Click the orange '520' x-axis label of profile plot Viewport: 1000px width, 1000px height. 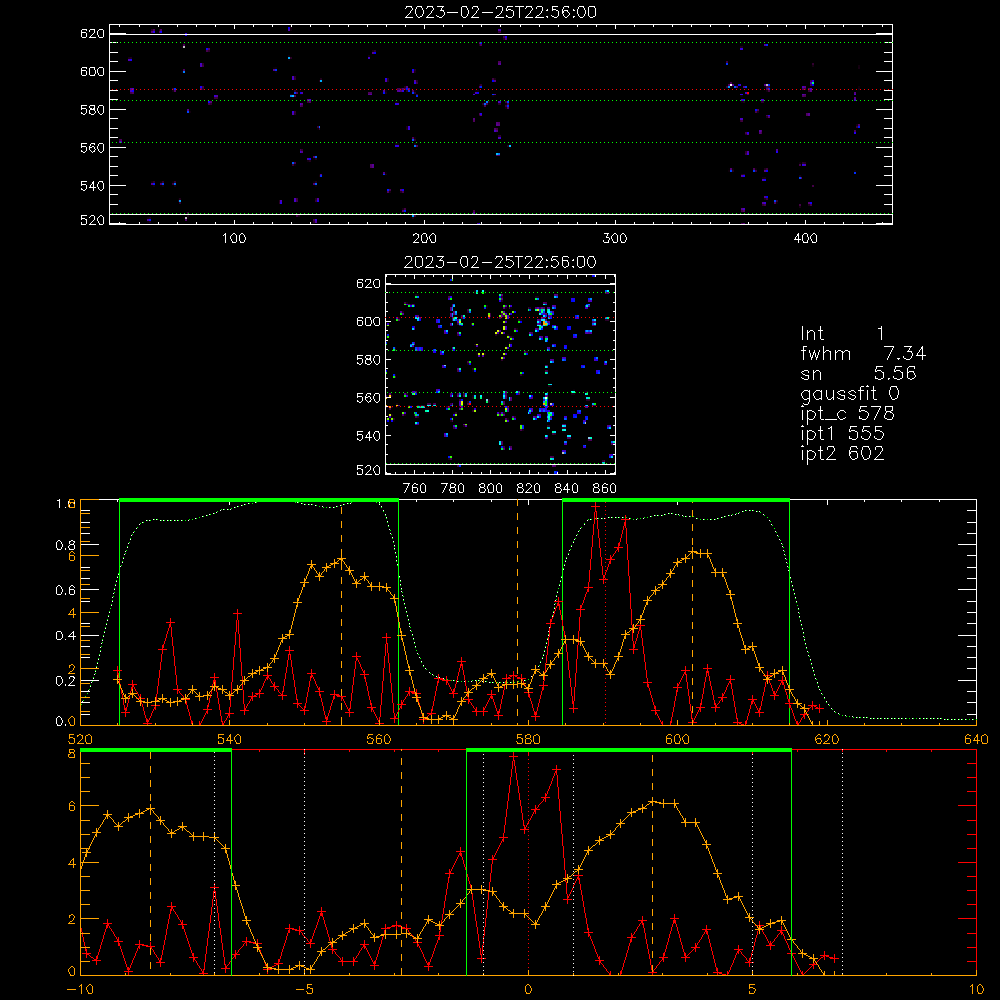pyautogui.click(x=80, y=739)
